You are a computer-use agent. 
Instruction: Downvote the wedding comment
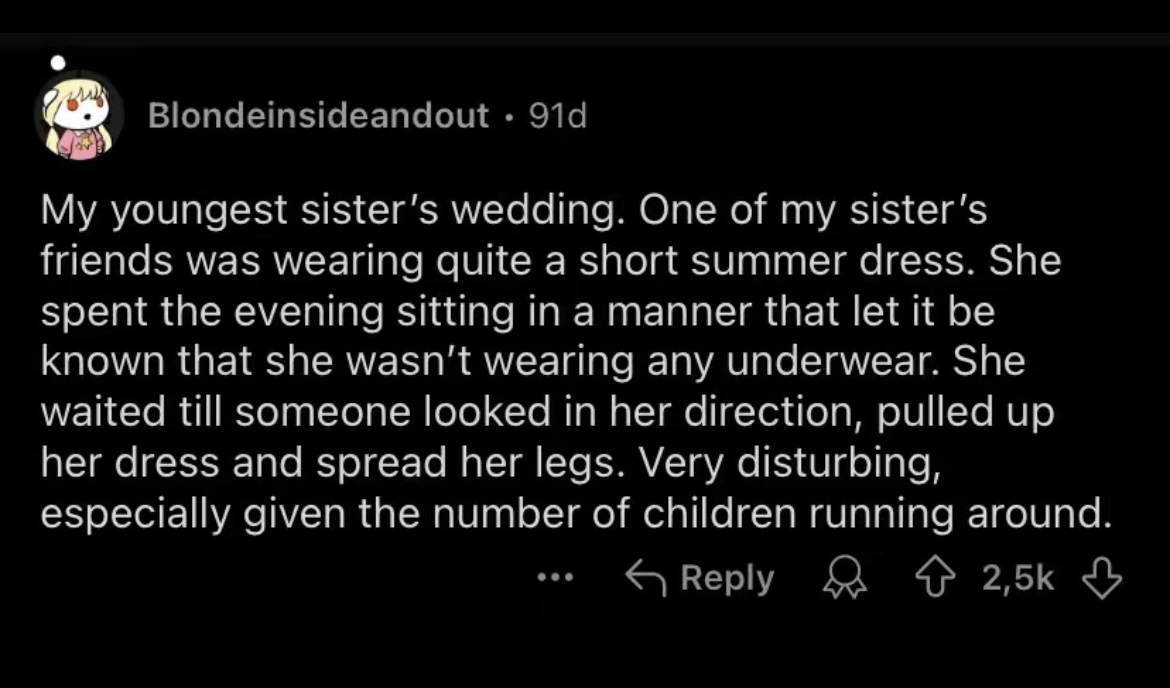(x=1101, y=578)
